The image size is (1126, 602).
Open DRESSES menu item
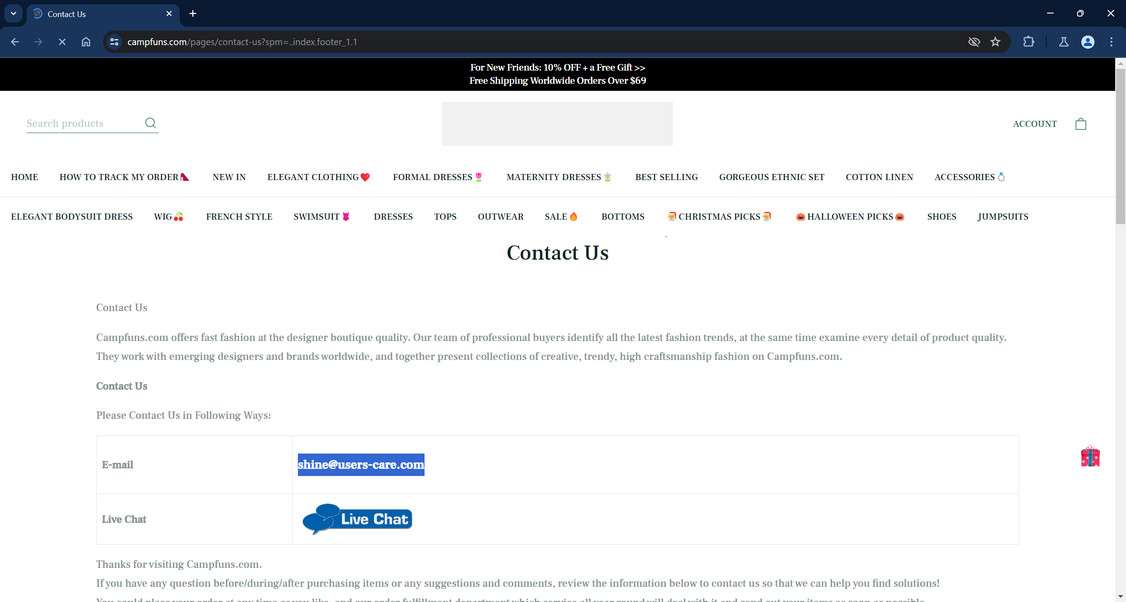(x=393, y=216)
